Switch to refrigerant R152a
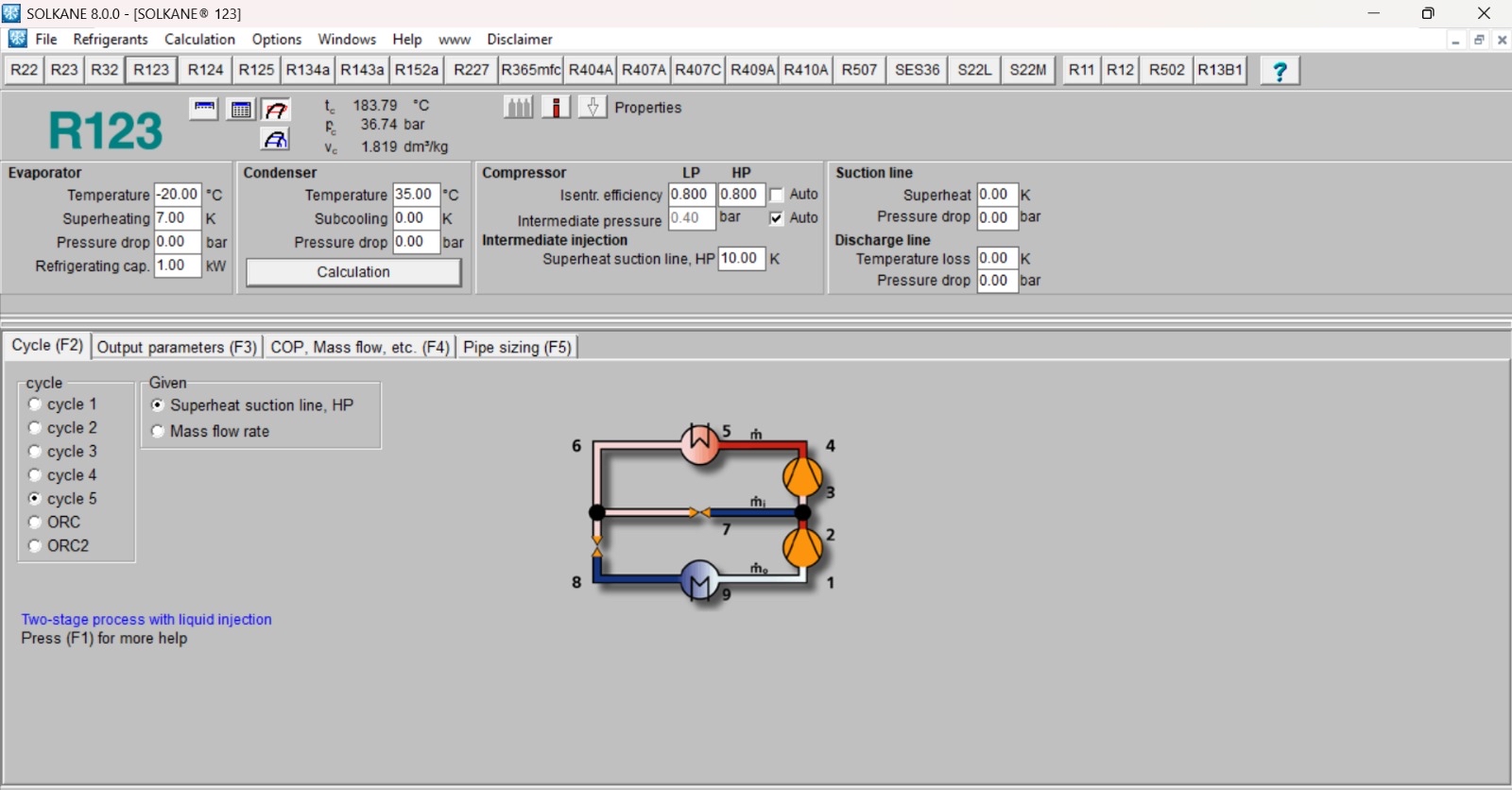Screen dimensions: 1512x790 pos(417,70)
